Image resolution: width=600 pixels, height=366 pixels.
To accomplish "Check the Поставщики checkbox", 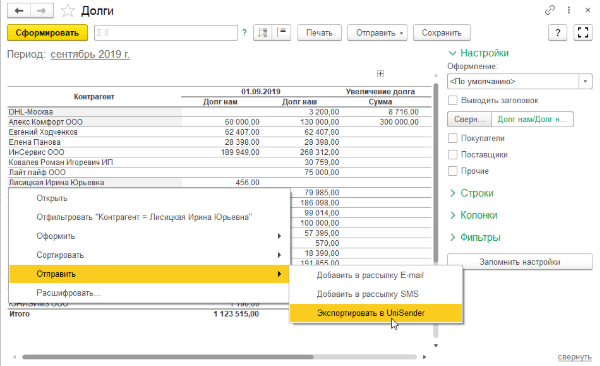I will pyautogui.click(x=453, y=155).
